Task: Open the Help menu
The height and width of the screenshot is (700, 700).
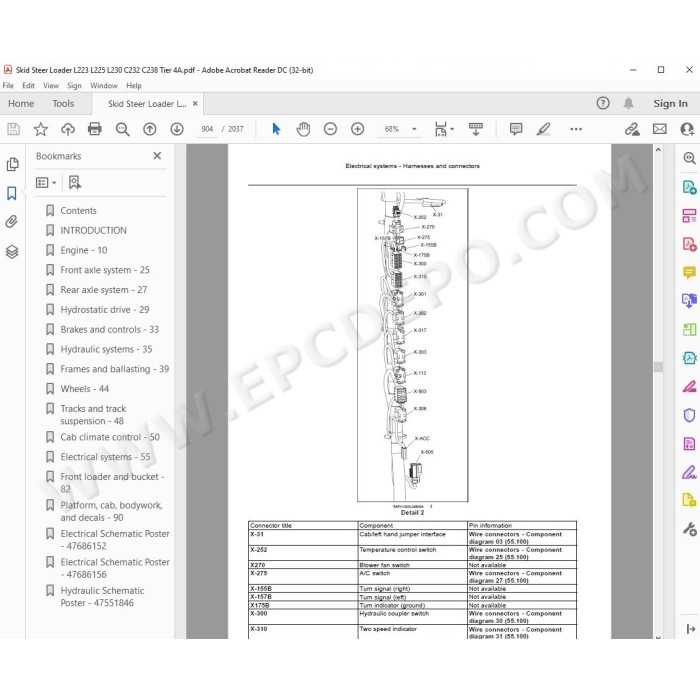Action: click(133, 86)
